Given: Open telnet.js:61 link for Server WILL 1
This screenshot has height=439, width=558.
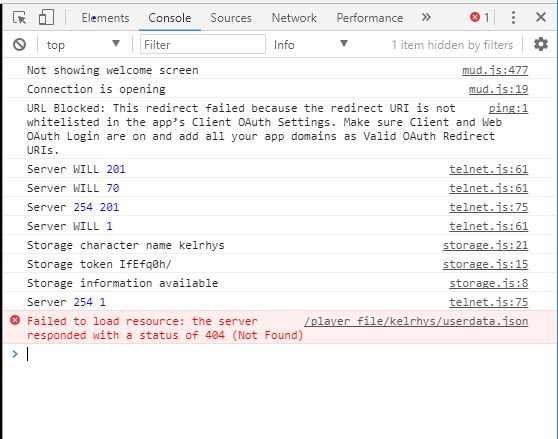Looking at the screenshot, I should coord(489,226).
